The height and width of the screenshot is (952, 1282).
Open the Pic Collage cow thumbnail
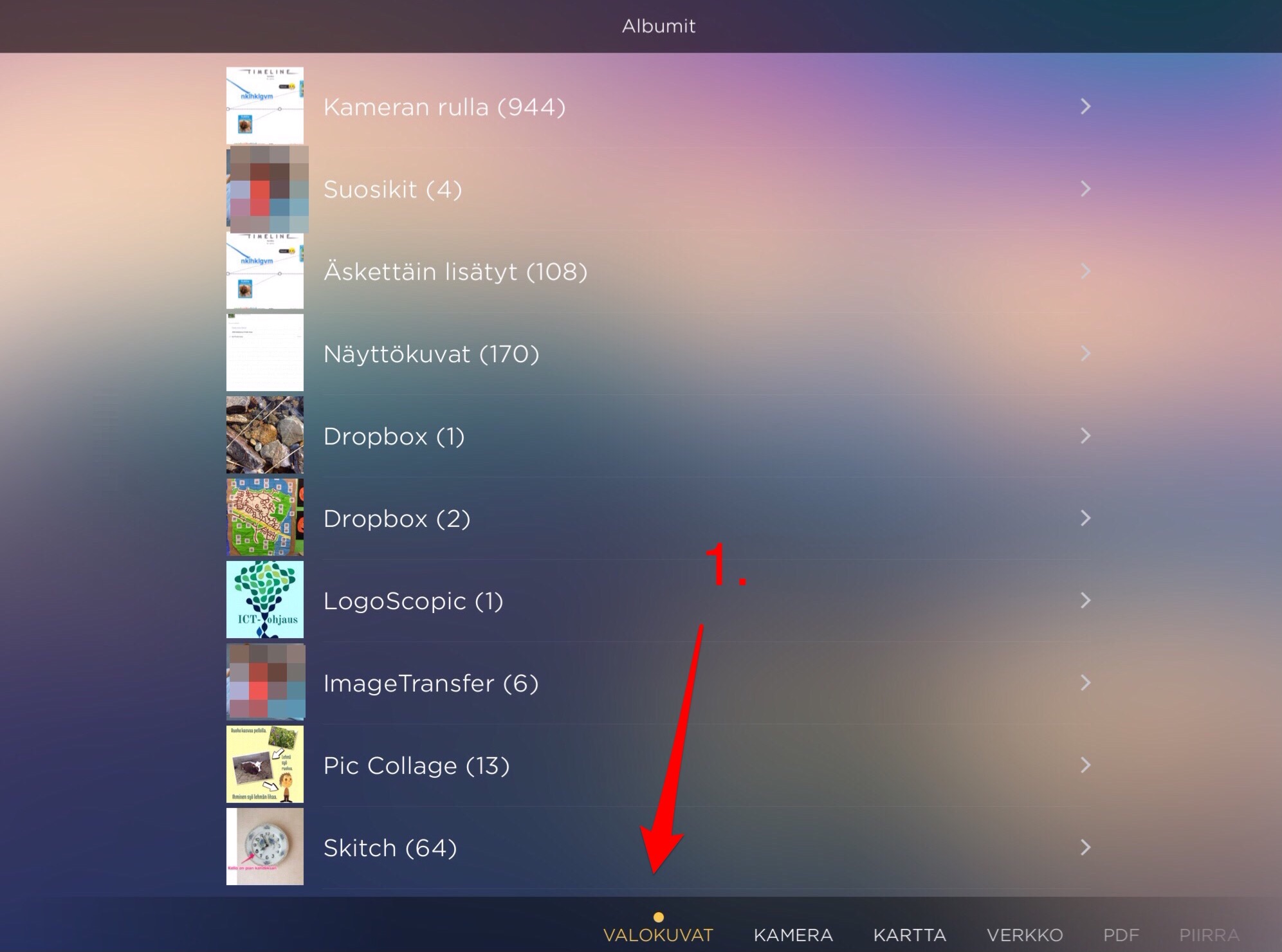click(264, 764)
